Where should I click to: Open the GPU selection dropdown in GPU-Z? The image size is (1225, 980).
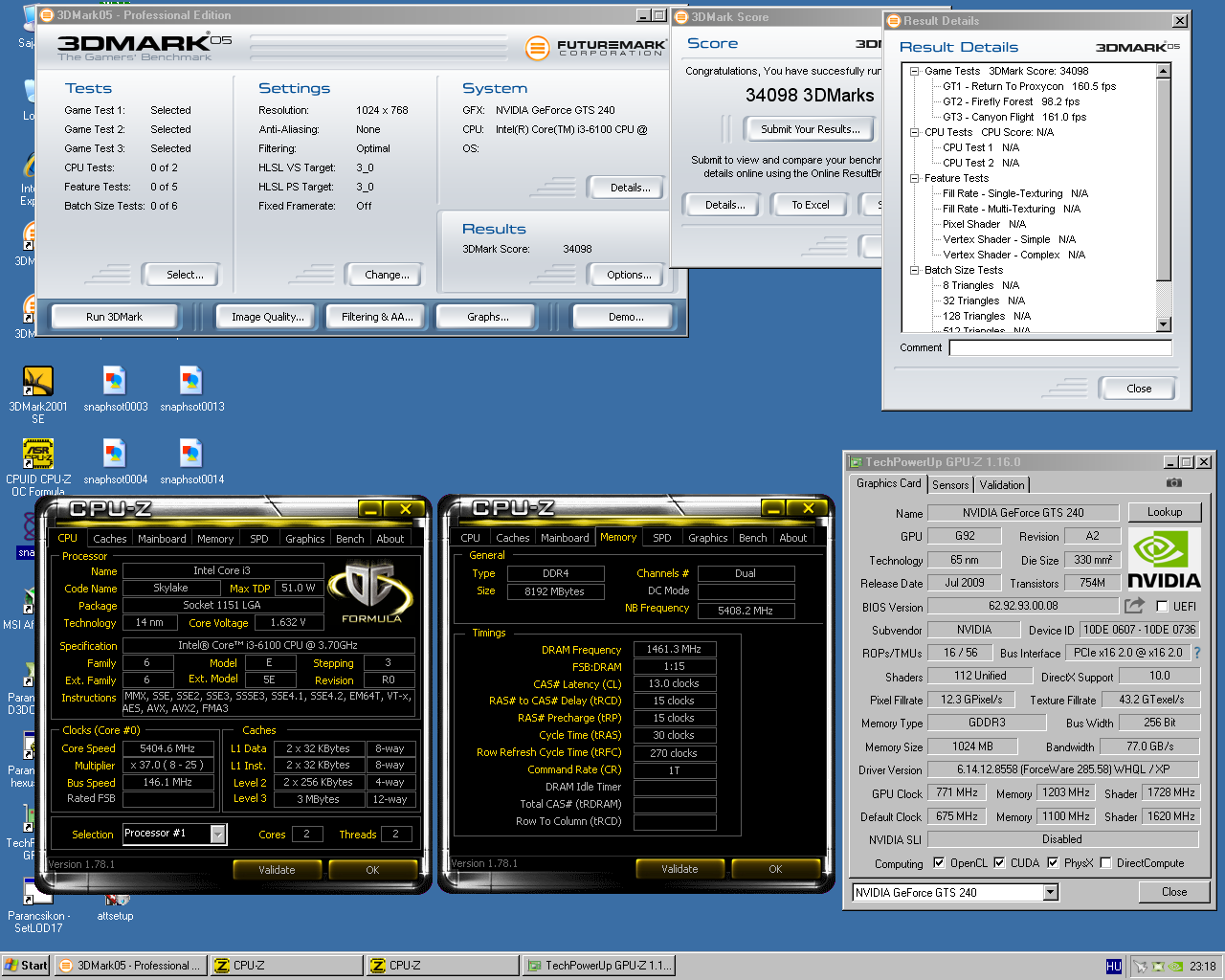1050,892
